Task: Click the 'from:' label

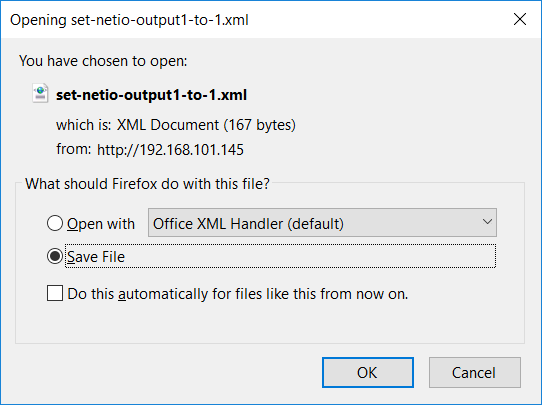Action: coord(74,149)
